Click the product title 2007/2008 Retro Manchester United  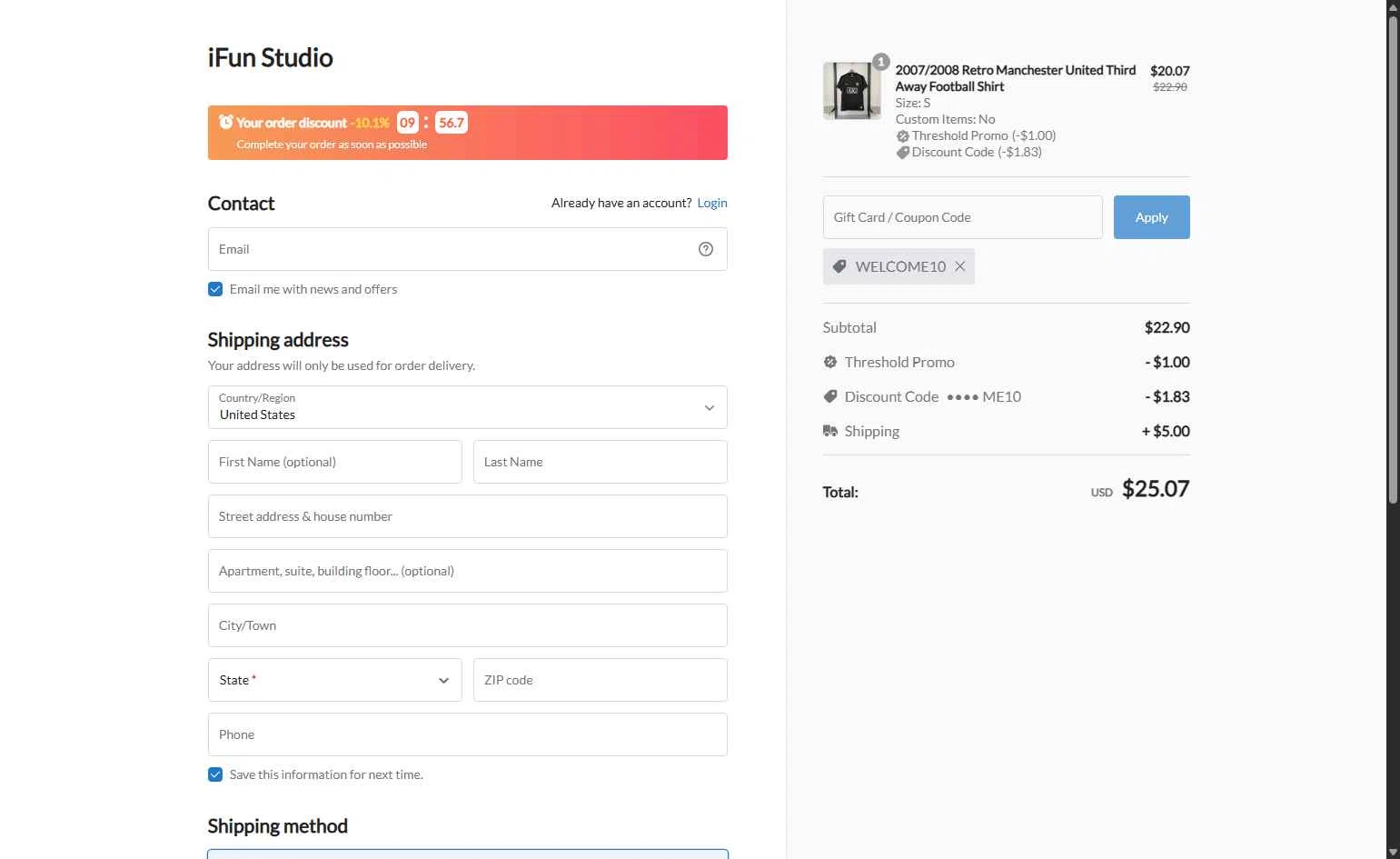pos(1015,78)
